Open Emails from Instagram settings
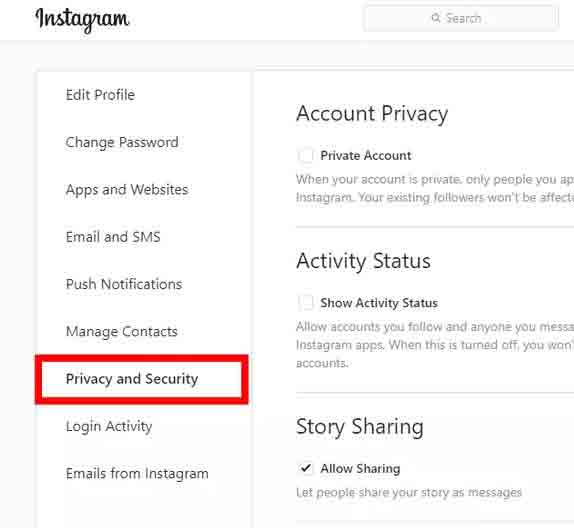Viewport: 574px width, 528px height. pos(137,473)
